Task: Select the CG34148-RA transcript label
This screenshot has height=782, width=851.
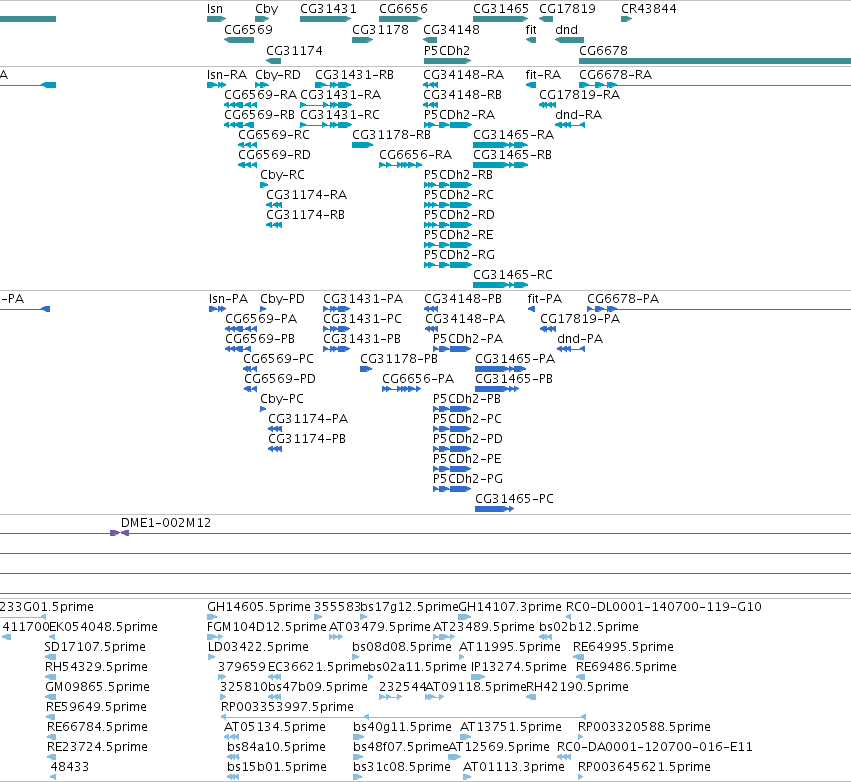Action: click(464, 74)
